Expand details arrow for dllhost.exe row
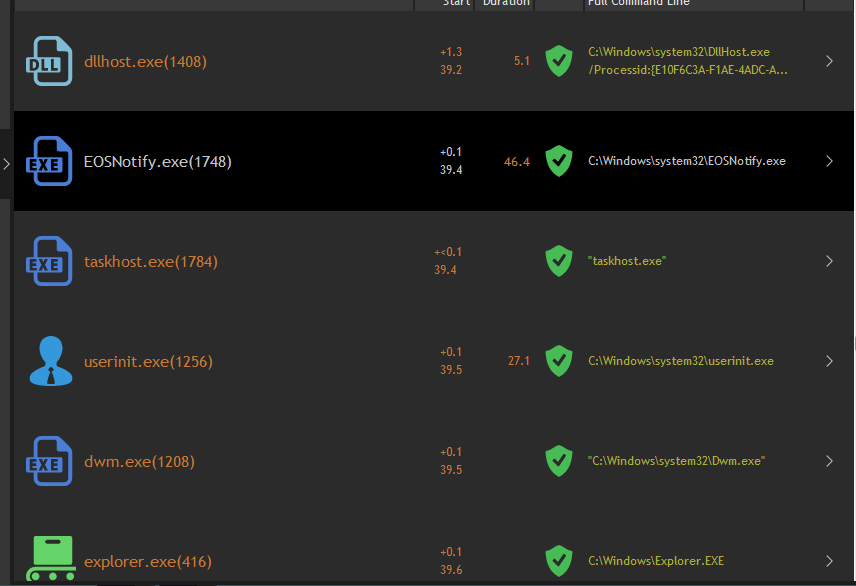 [x=829, y=61]
